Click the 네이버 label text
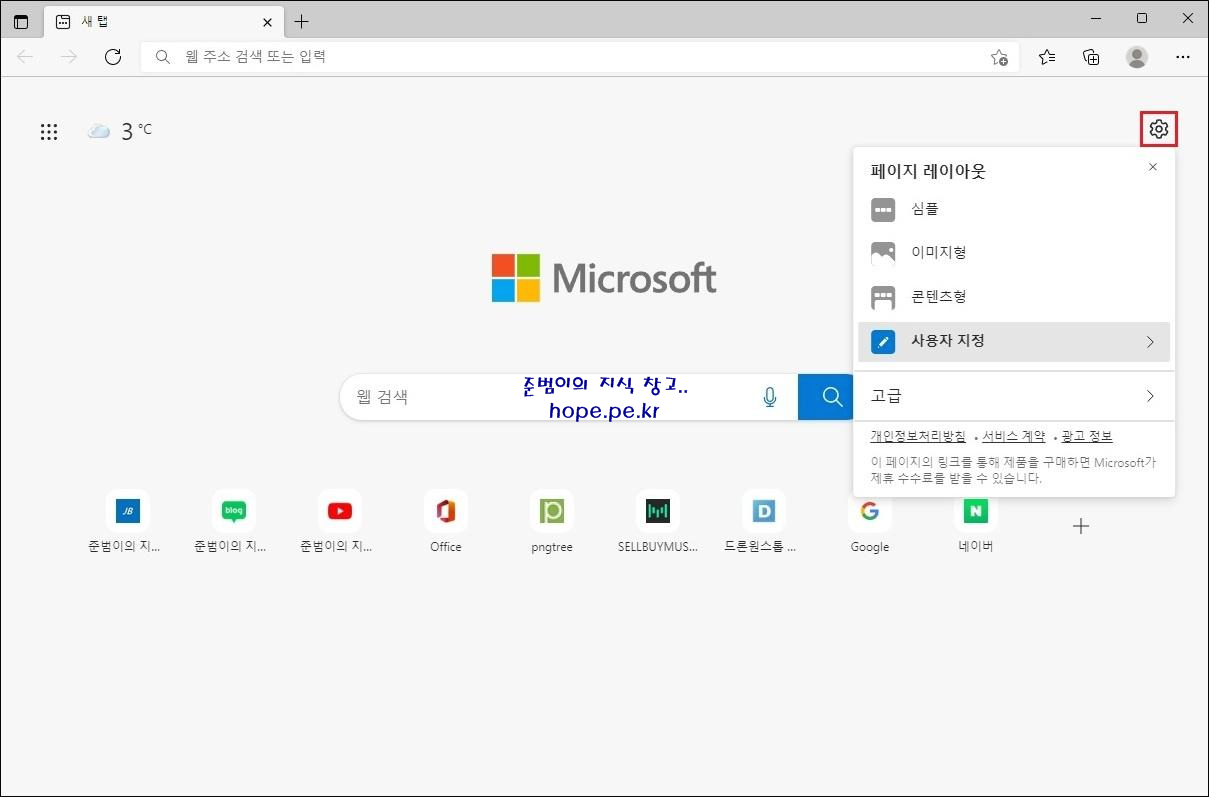The width and height of the screenshot is (1209, 797). 976,546
